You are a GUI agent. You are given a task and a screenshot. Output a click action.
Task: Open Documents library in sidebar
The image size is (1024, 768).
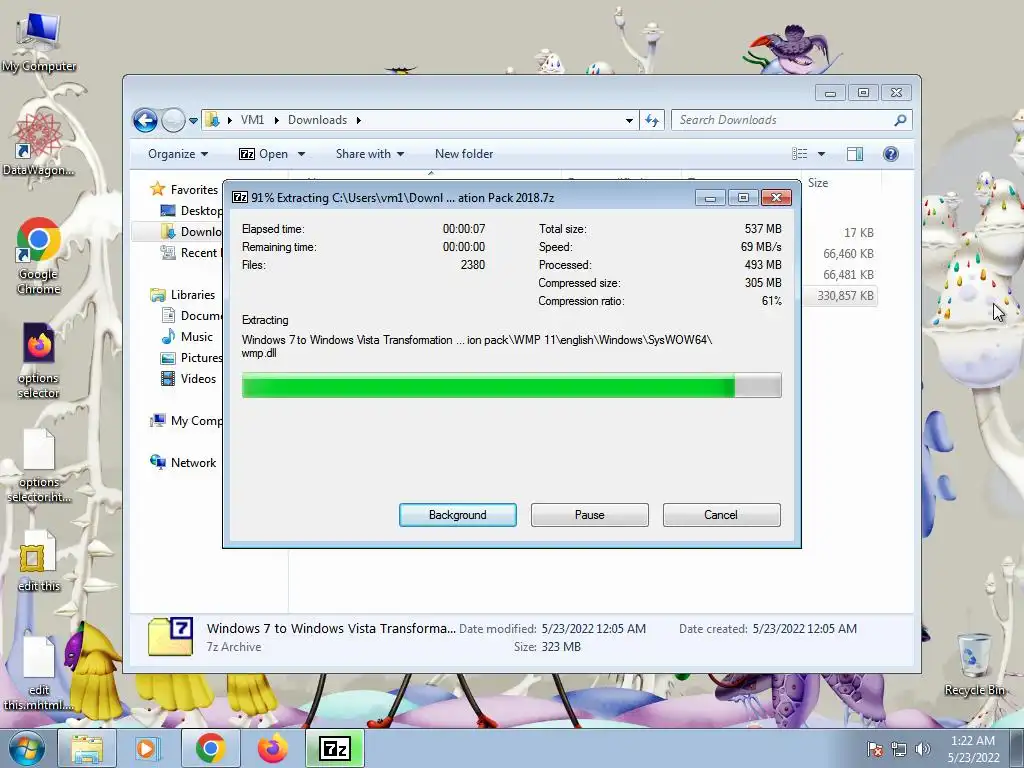(x=191, y=315)
